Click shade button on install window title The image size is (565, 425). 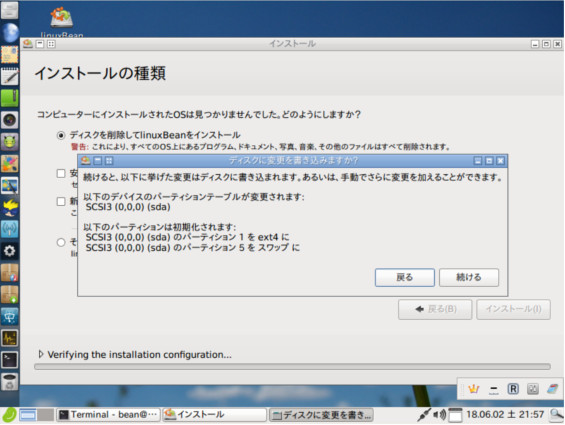point(40,44)
